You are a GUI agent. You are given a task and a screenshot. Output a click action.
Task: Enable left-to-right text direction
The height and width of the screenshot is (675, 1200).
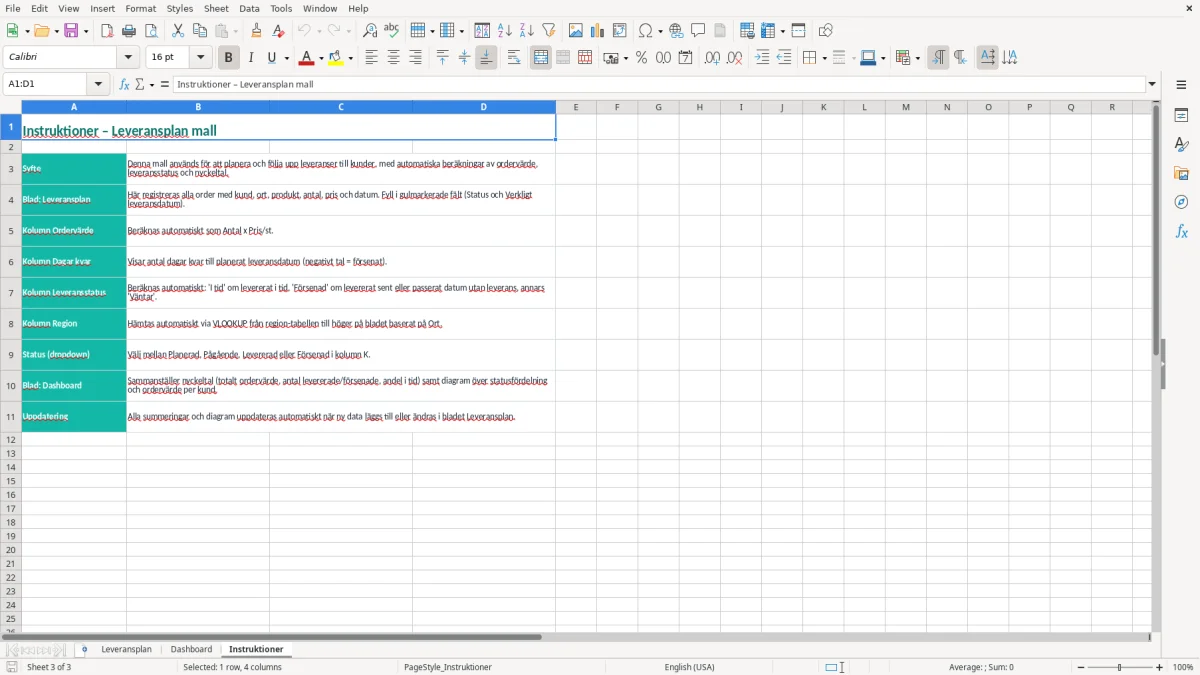click(938, 58)
